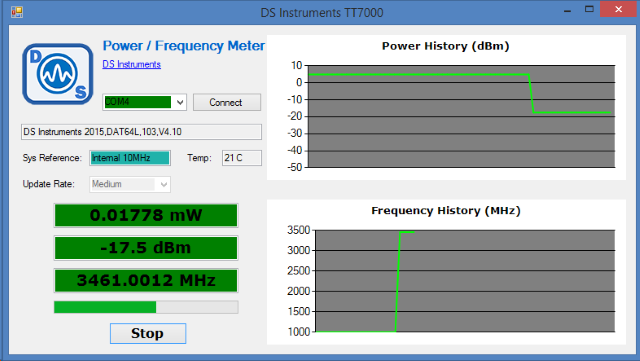Click the Connect button
This screenshot has width=640, height=361.
[227, 102]
